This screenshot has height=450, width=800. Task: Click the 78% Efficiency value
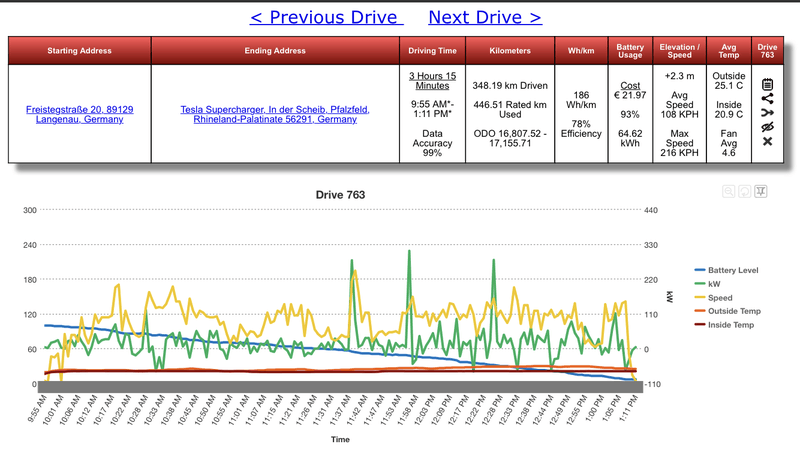[581, 129]
